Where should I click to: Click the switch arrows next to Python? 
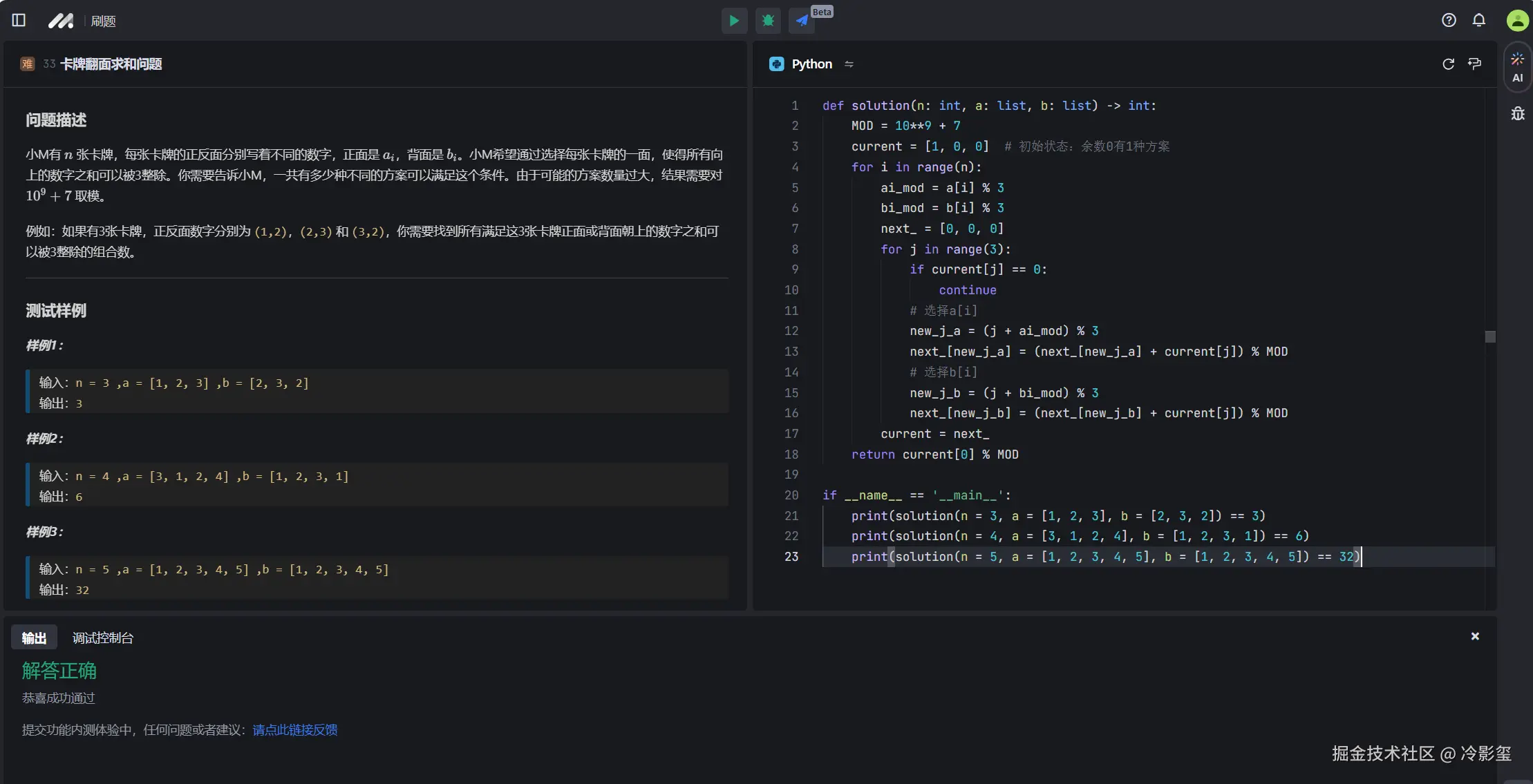849,64
